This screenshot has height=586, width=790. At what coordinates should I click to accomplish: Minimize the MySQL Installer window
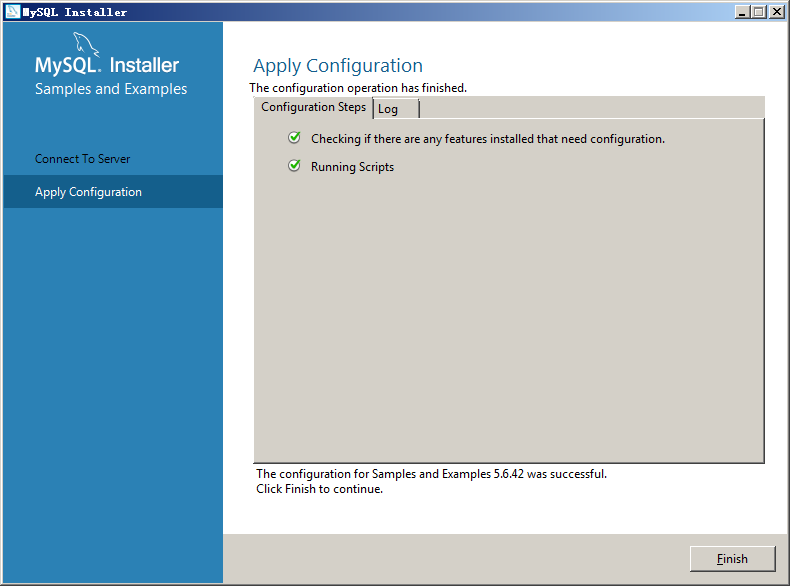(742, 12)
